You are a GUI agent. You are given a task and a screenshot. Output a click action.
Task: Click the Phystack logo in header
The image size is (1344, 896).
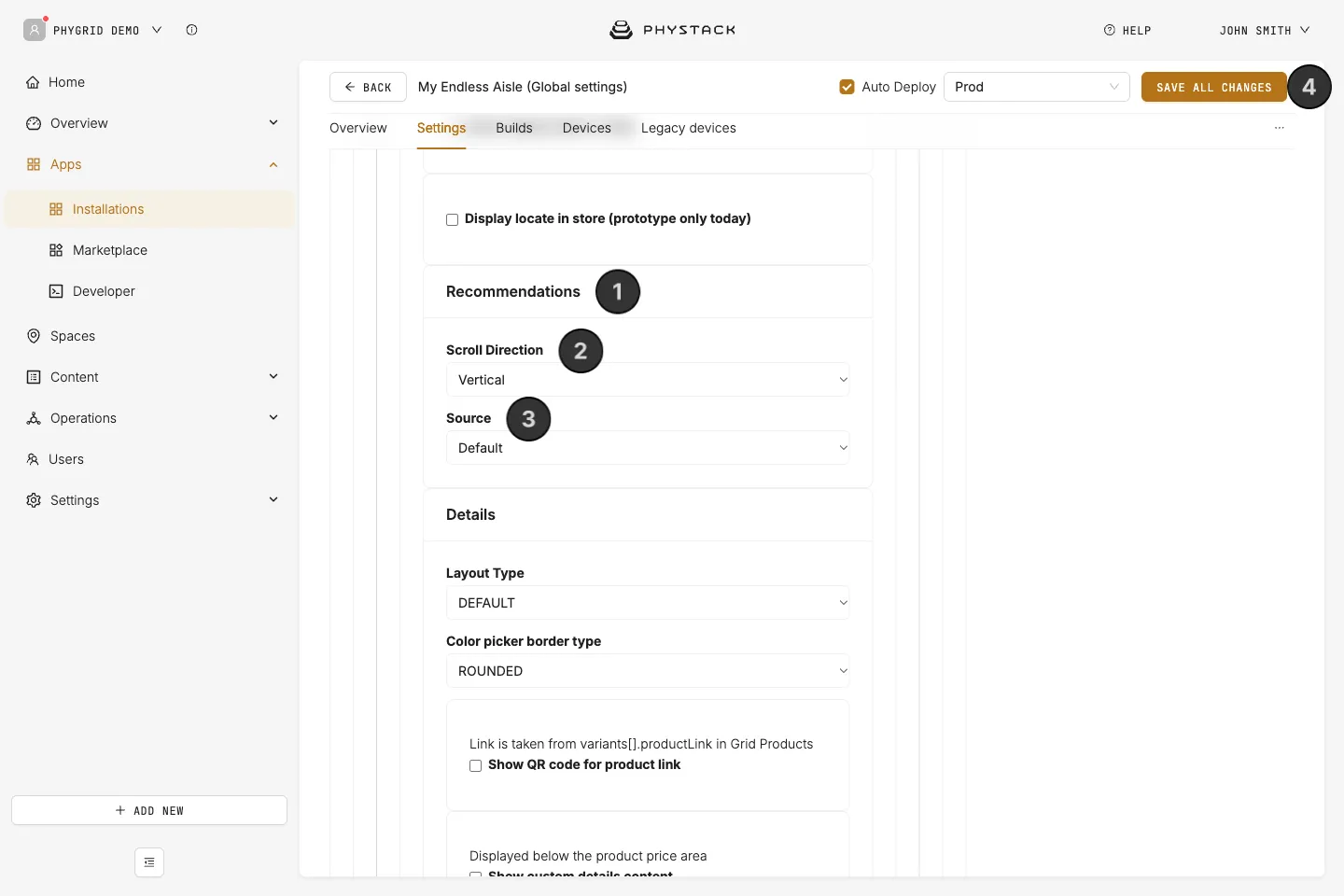[672, 30]
